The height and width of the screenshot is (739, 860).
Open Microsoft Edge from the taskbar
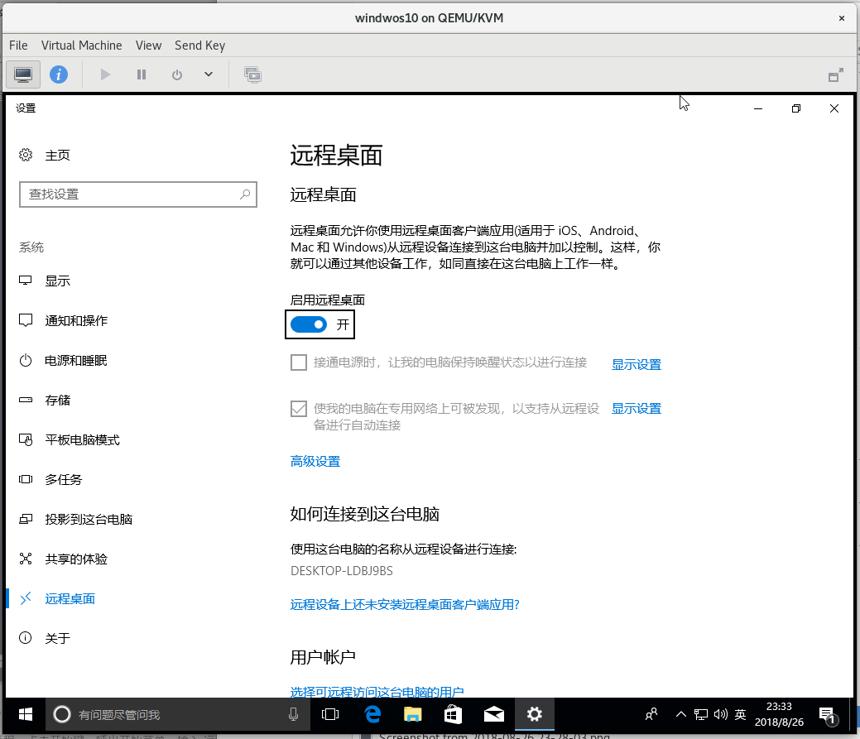pos(373,714)
